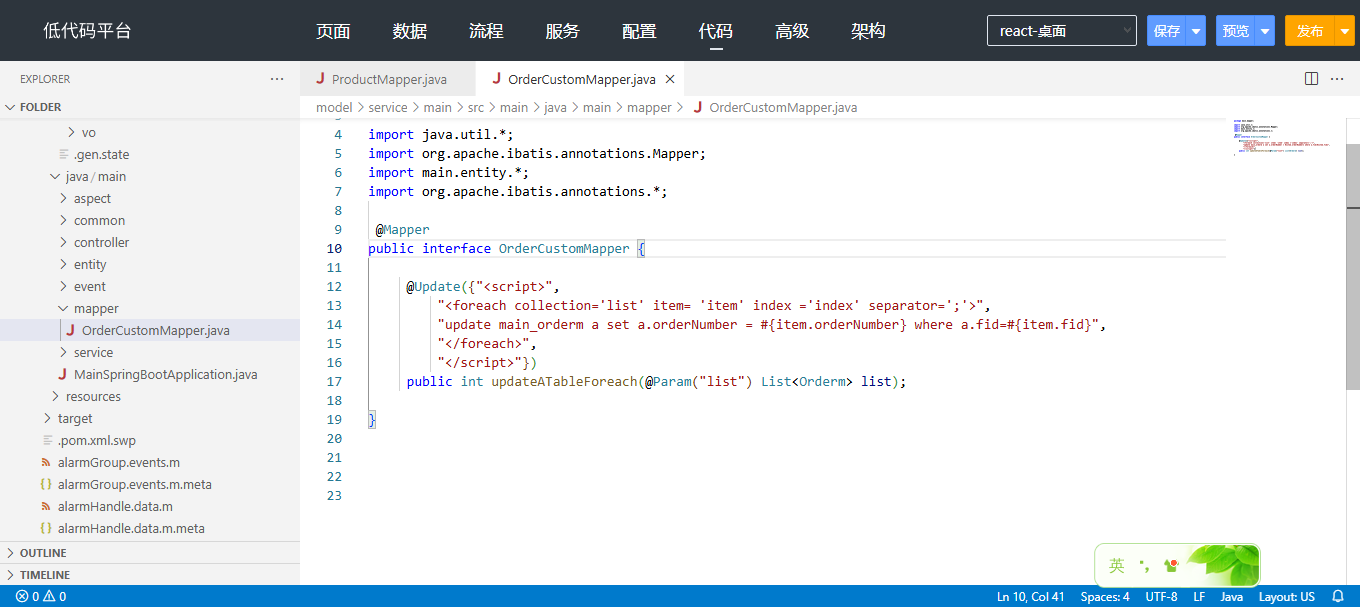Screen dimensions: 1360x607
Task: Click UTF-8 encoding status item
Action: (1161, 596)
